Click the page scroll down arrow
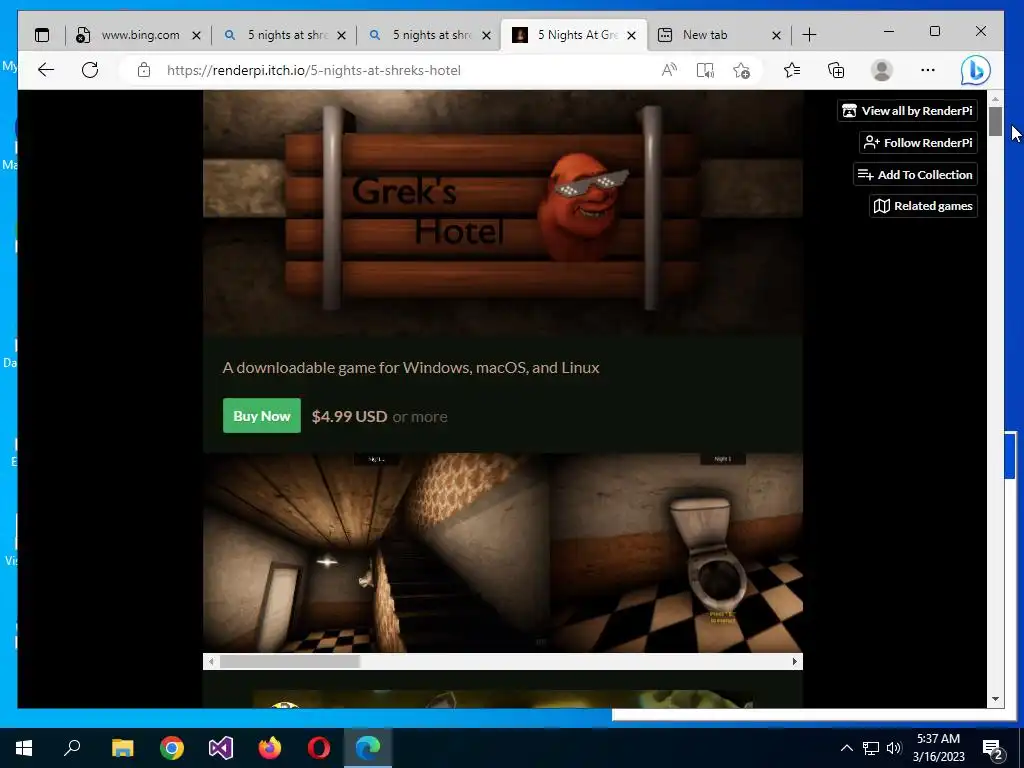1024x768 pixels. tap(995, 699)
